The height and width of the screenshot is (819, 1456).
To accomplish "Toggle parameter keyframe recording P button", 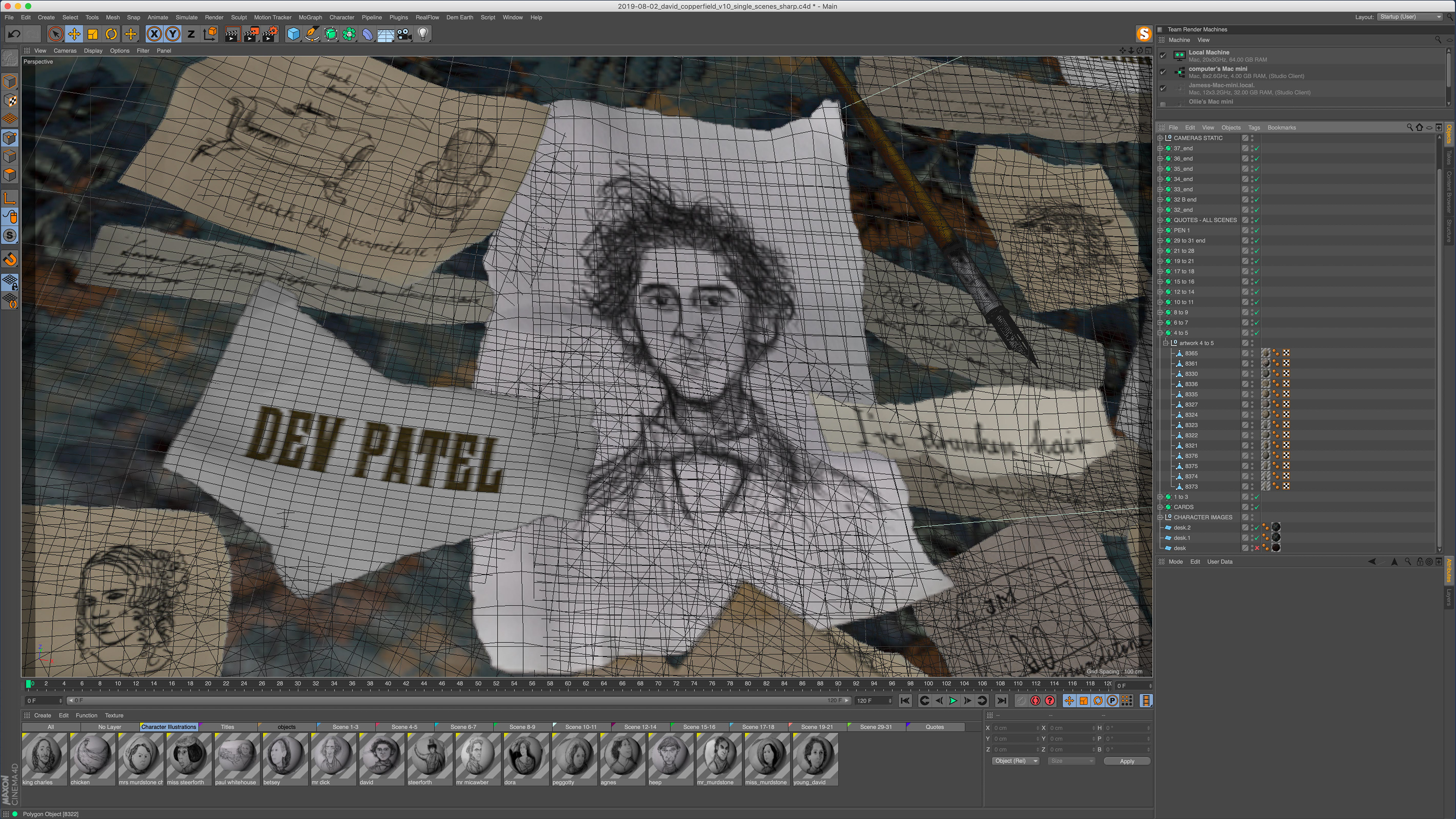I will click(1112, 700).
